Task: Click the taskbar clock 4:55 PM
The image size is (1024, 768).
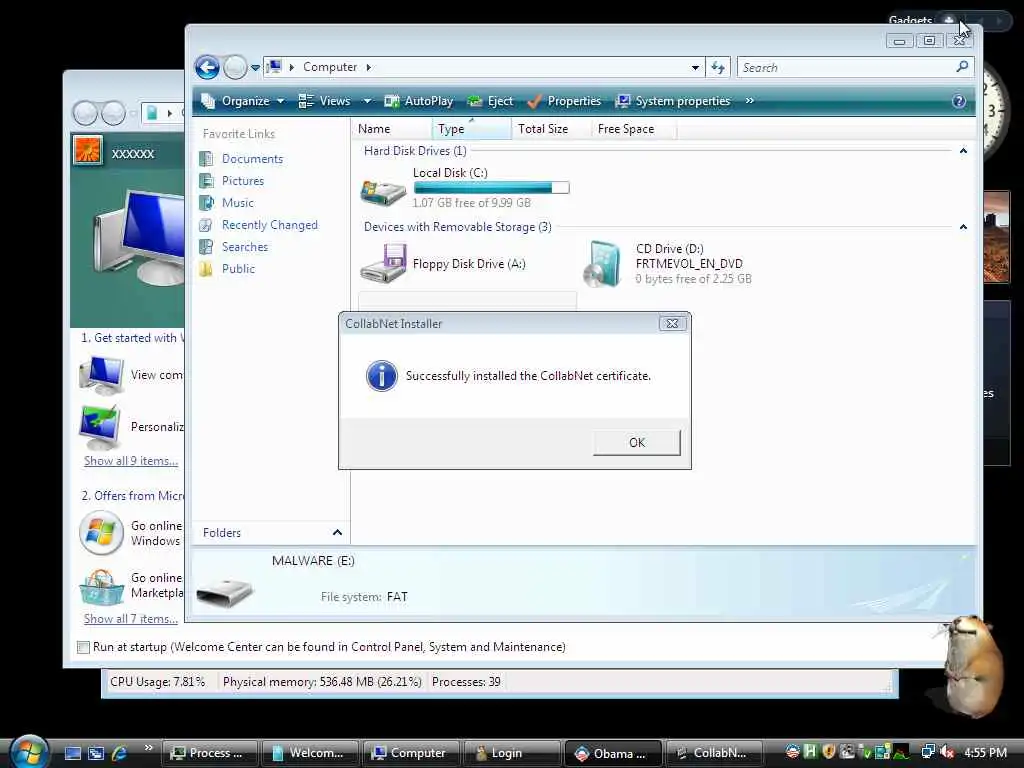Action: 985,752
